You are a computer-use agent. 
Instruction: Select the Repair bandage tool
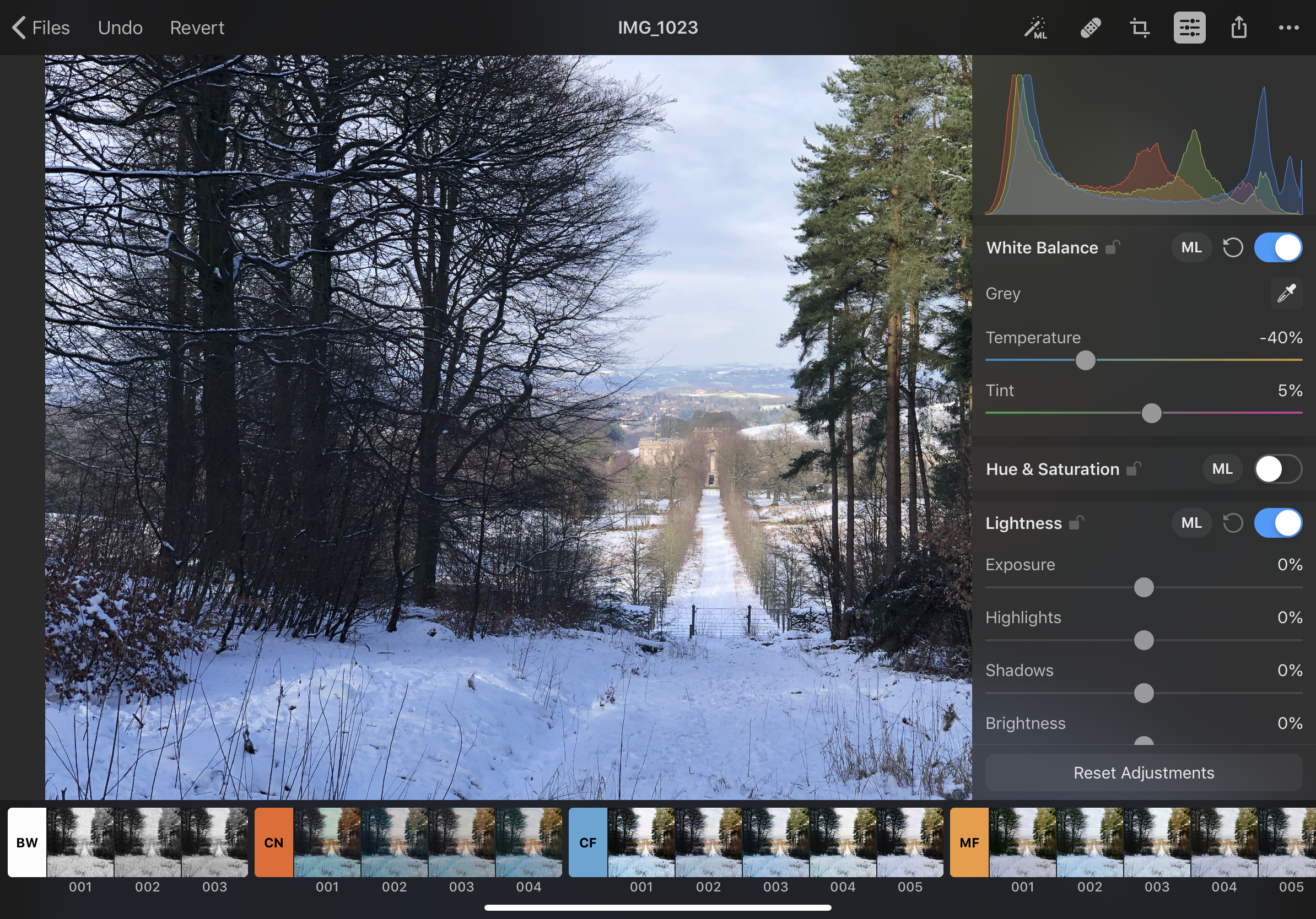coord(1090,28)
